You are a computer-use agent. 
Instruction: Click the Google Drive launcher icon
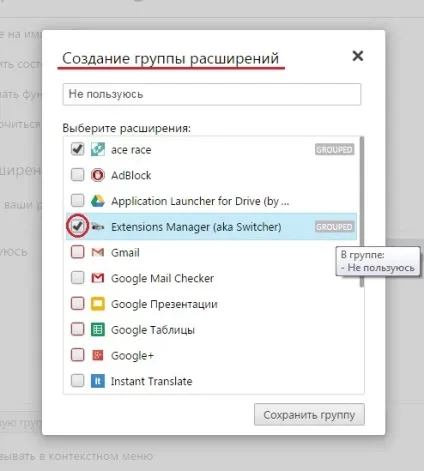[98, 201]
